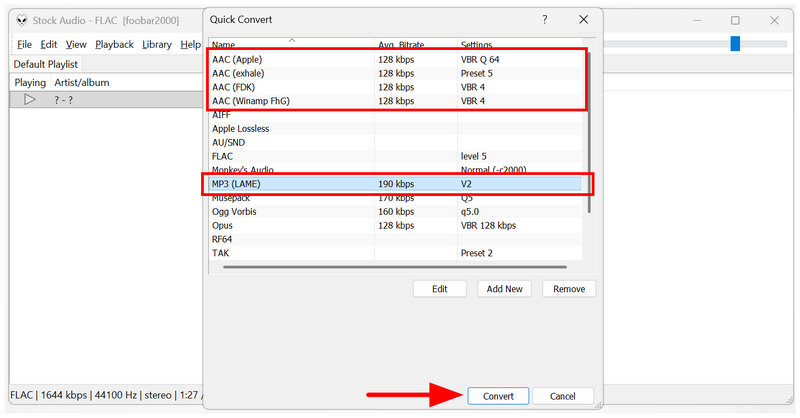Select the AU/SND format row

395,142
